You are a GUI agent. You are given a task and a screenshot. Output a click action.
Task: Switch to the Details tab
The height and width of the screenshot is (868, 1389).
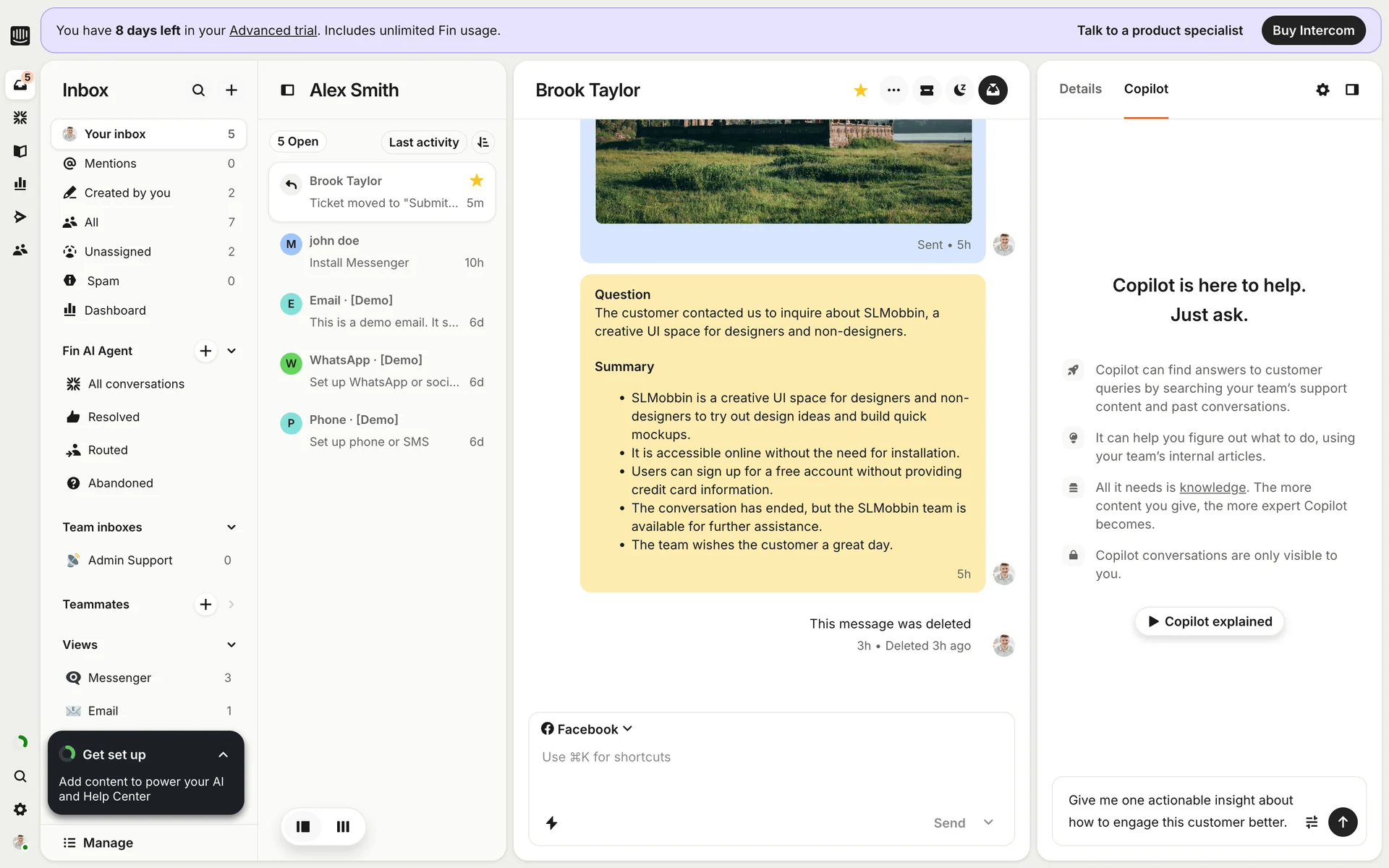point(1080,89)
